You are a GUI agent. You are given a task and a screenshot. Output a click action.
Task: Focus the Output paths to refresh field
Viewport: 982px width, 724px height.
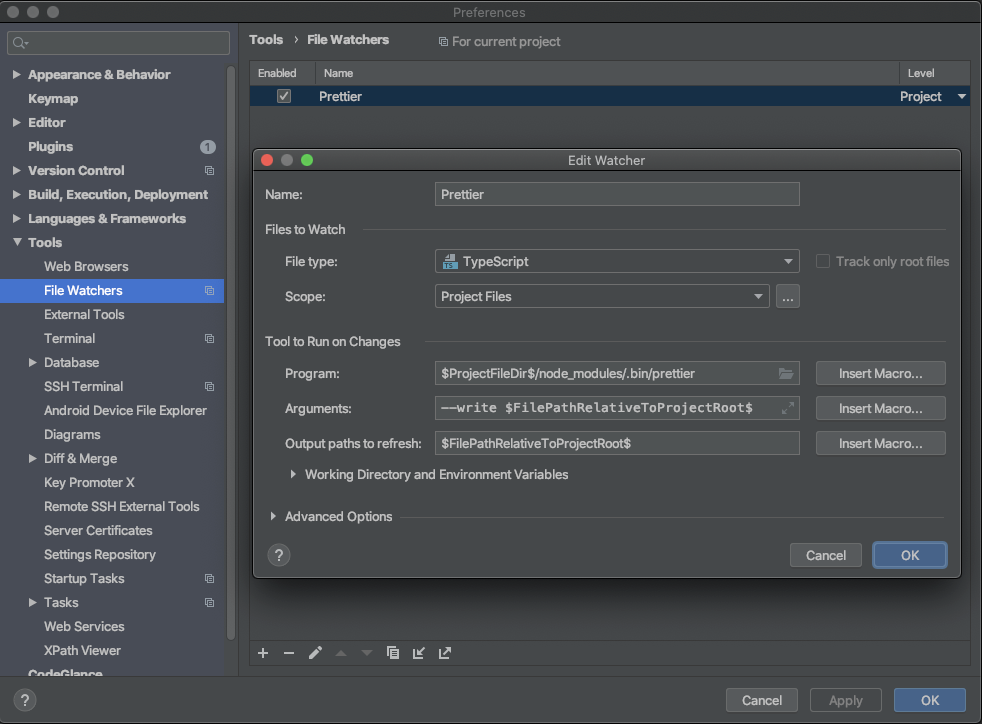(617, 443)
